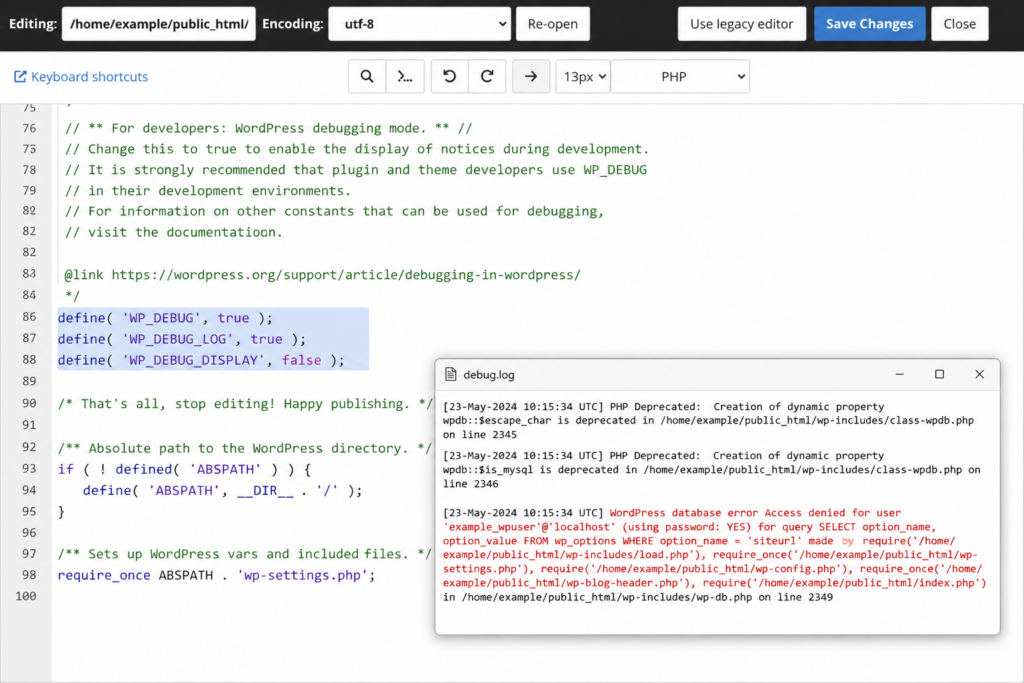Image resolution: width=1024 pixels, height=683 pixels.
Task: Click line number 88 in the gutter
Action: pos(29,359)
